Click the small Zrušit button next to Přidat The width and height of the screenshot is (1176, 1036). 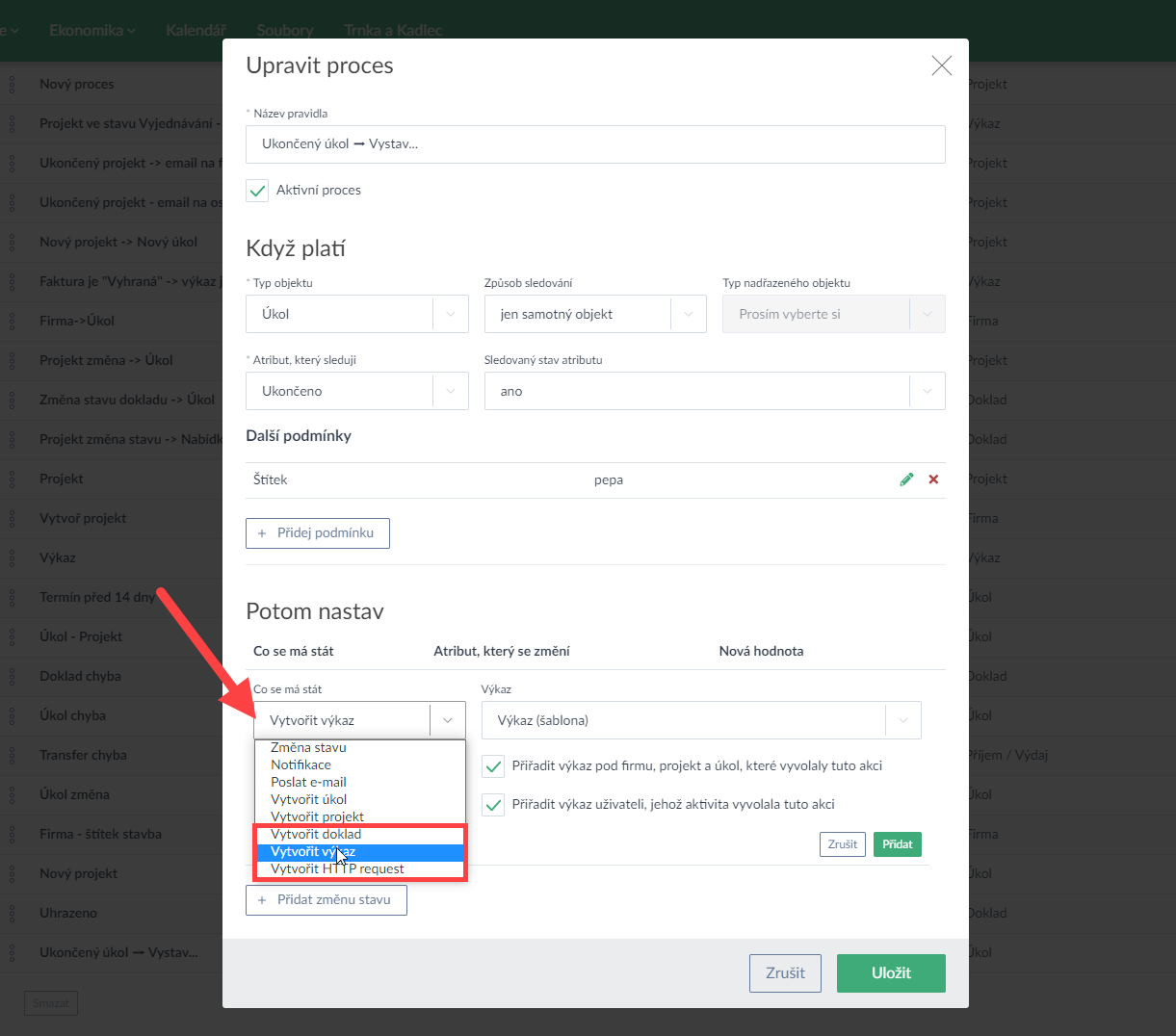[843, 844]
